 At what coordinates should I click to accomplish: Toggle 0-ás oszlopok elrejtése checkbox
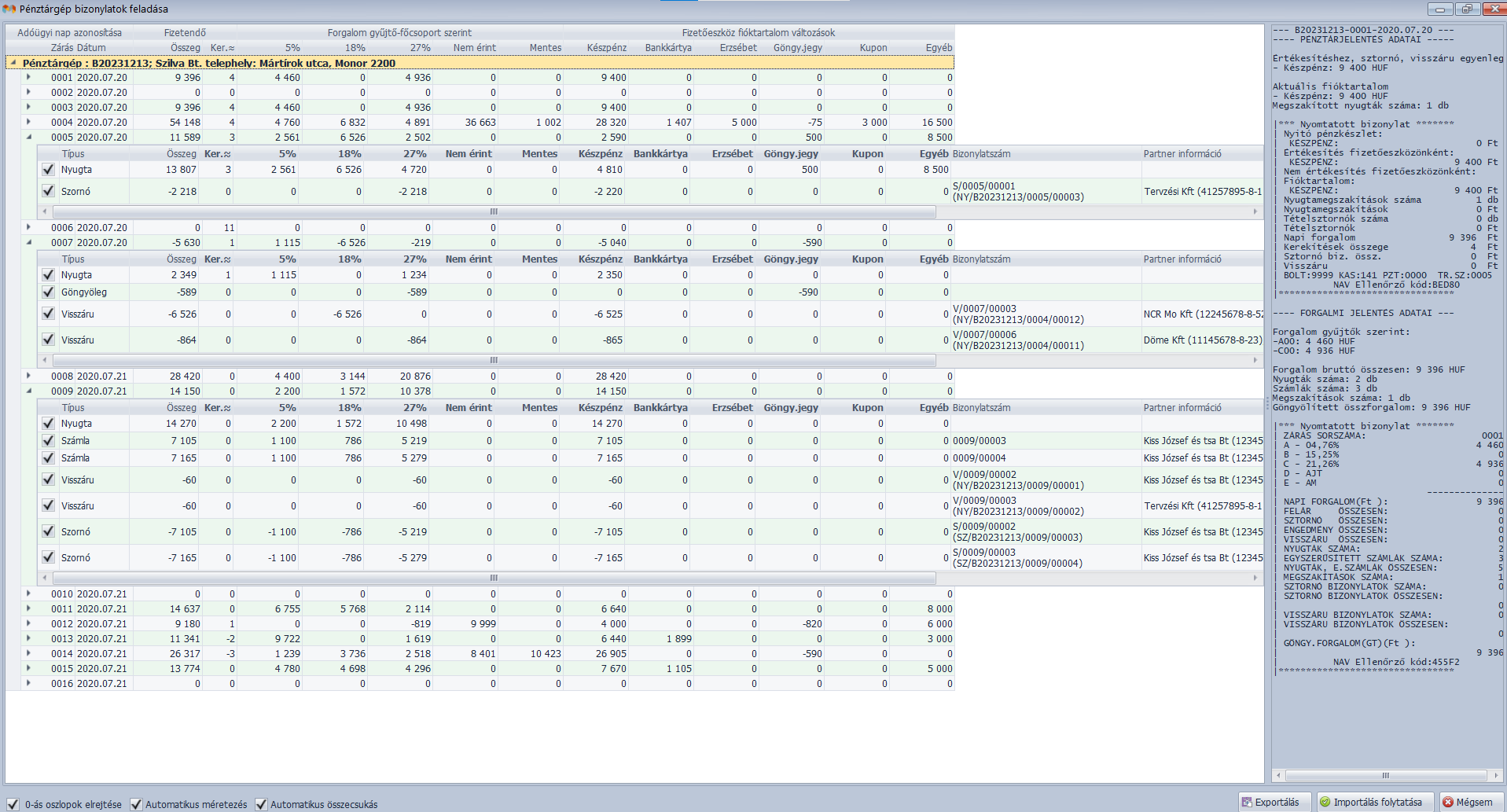[13, 804]
